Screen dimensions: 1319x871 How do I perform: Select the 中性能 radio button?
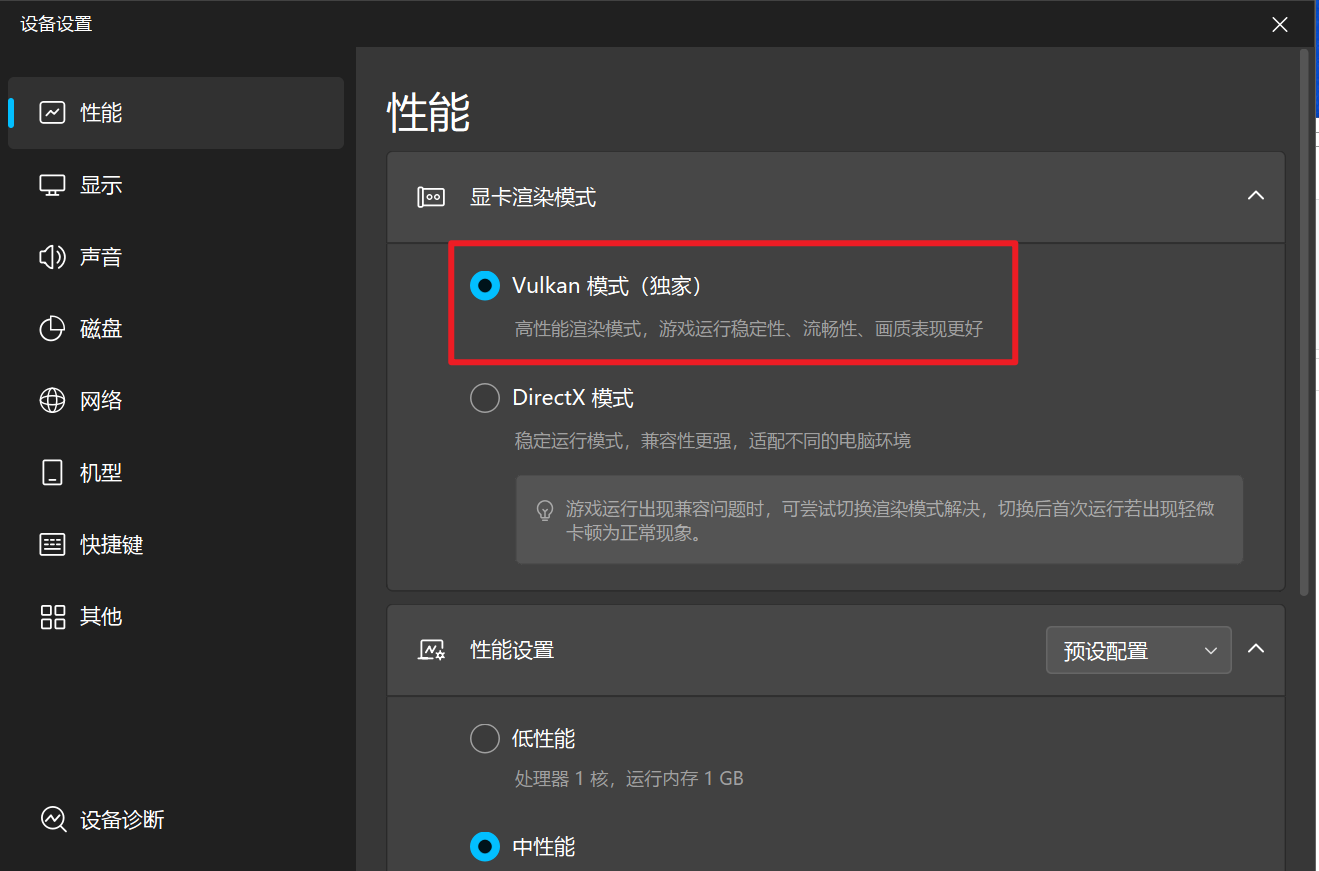[x=485, y=847]
